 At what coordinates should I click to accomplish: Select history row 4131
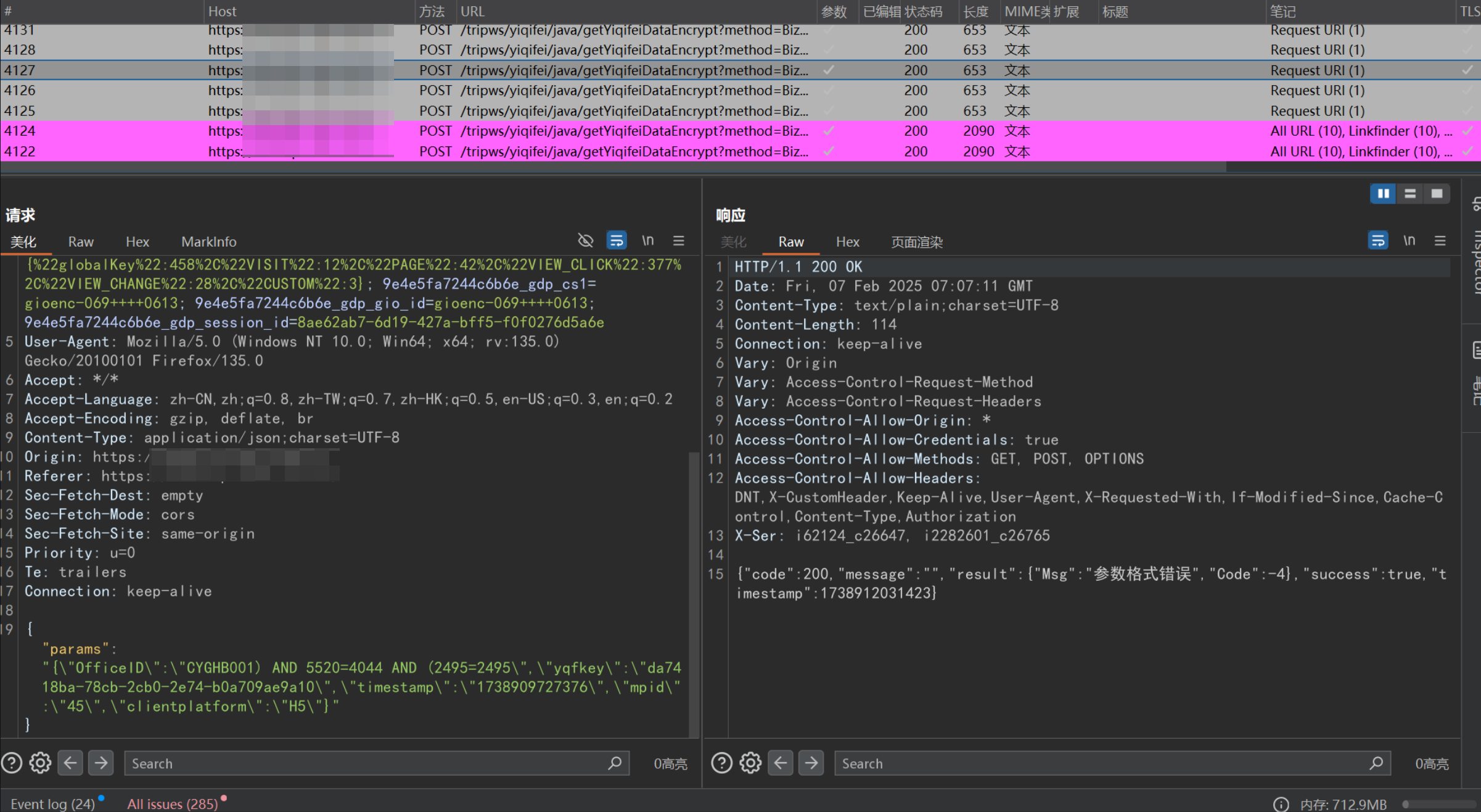(740, 30)
